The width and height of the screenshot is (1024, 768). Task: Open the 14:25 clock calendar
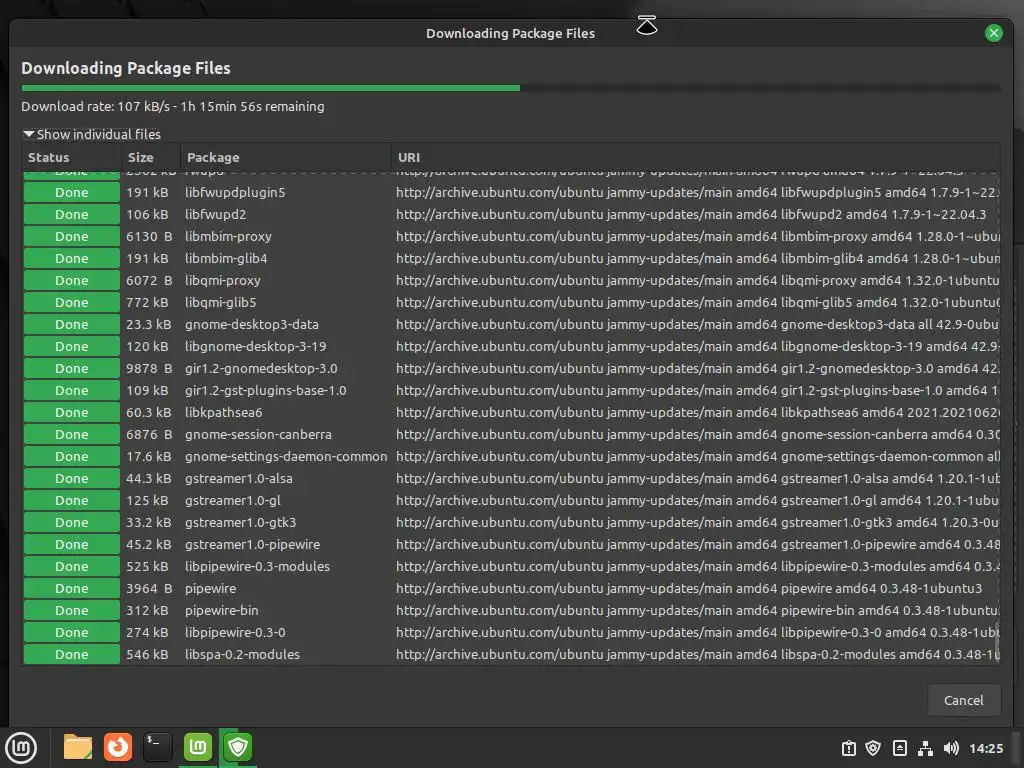[x=986, y=748]
